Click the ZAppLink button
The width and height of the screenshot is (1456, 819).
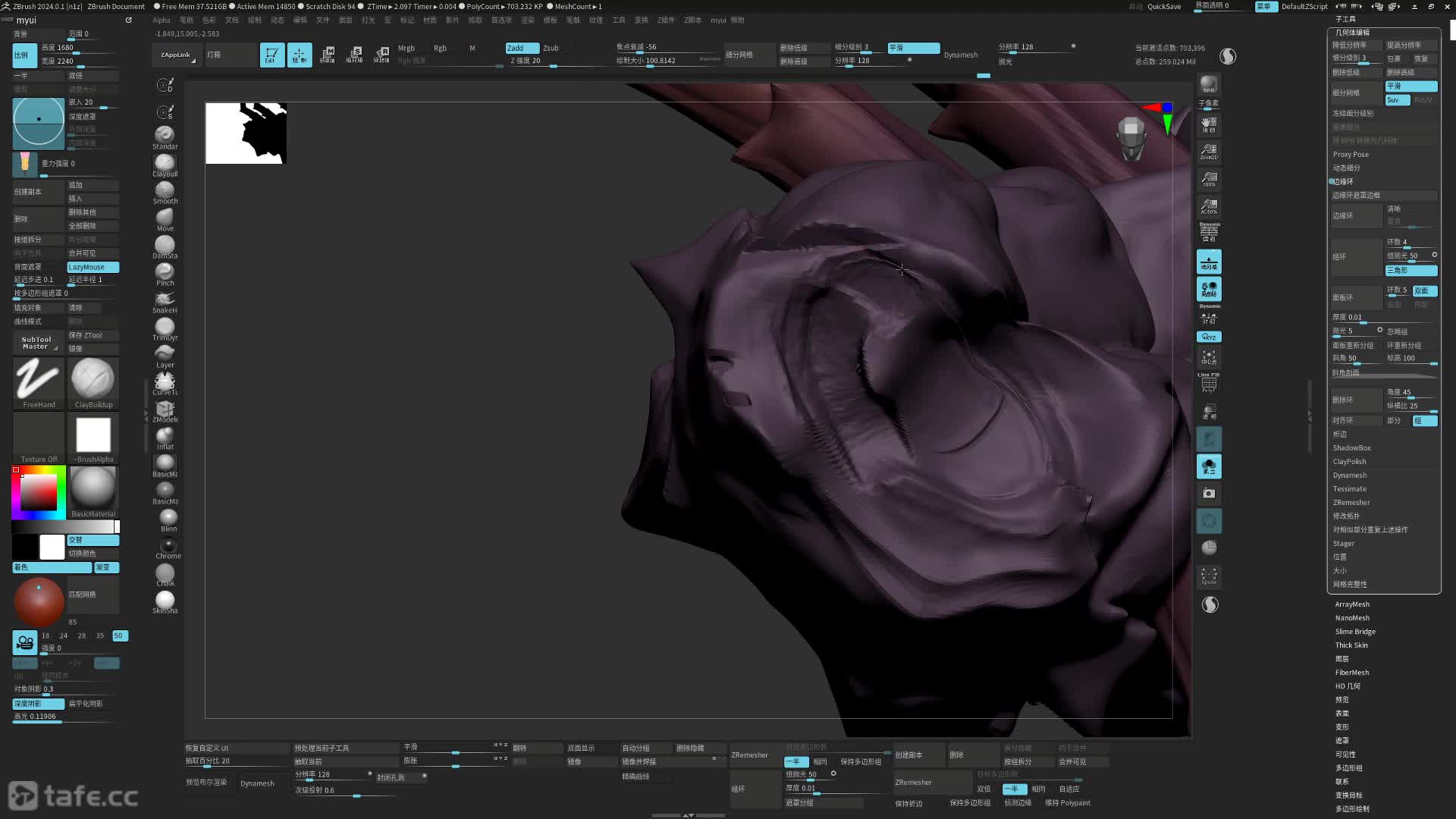pos(176,55)
